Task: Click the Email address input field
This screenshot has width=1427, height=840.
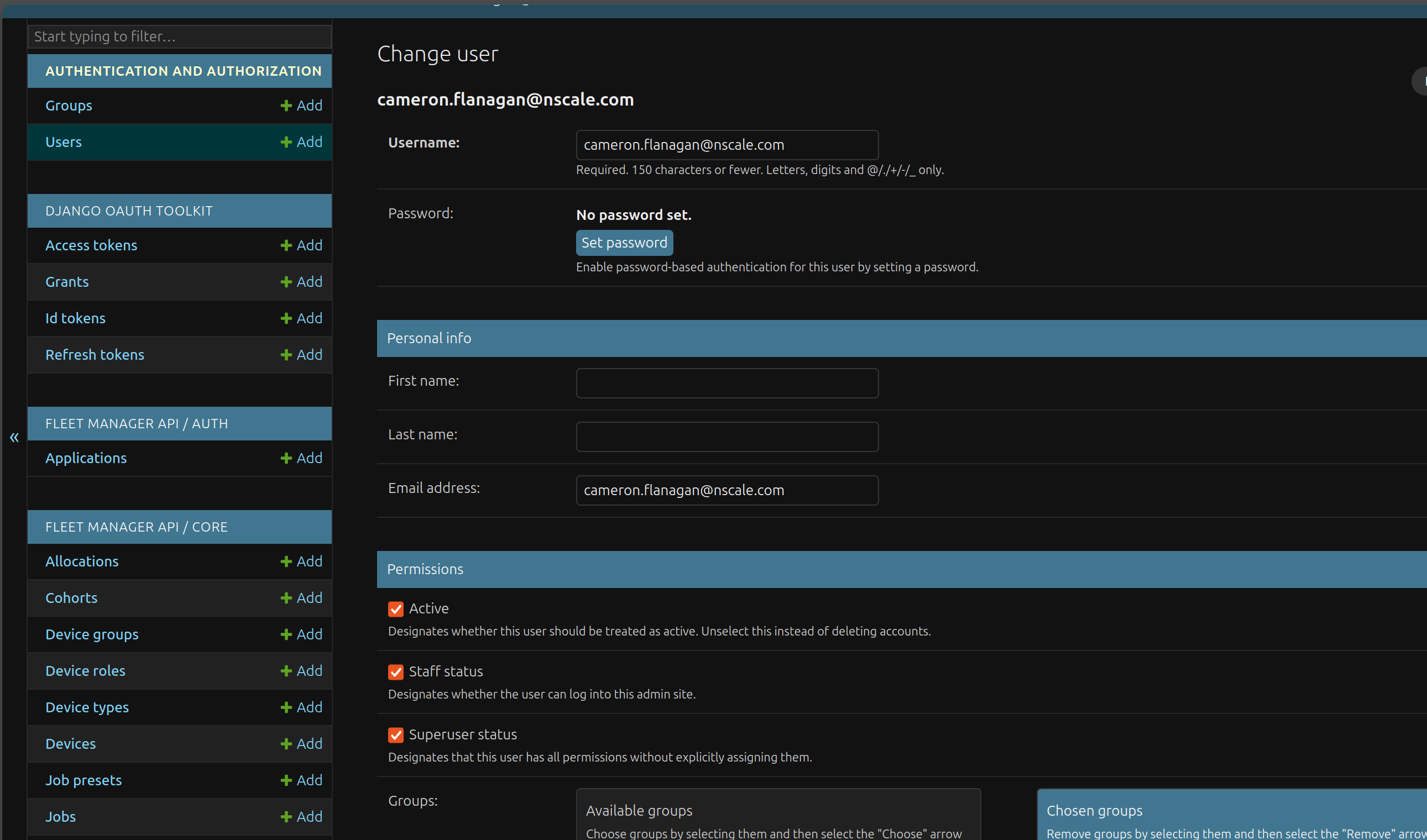Action: click(x=727, y=490)
